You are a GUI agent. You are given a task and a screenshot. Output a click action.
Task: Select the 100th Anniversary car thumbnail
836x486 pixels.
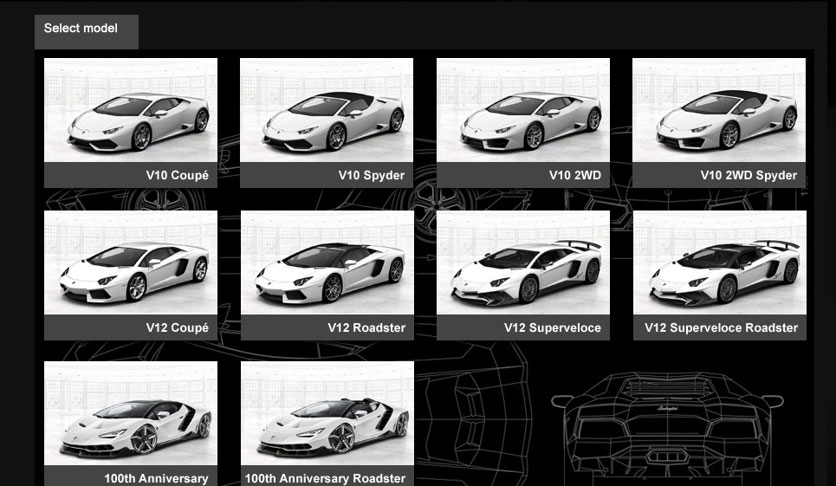pos(131,413)
